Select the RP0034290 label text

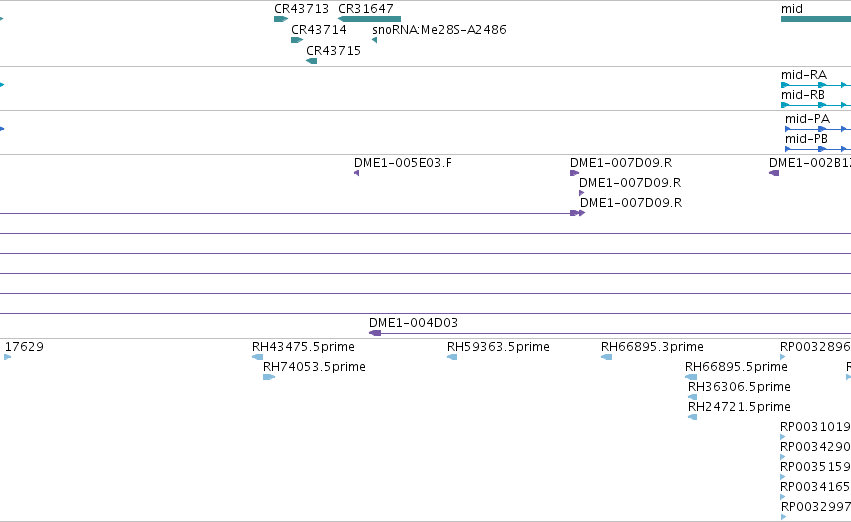tap(815, 447)
